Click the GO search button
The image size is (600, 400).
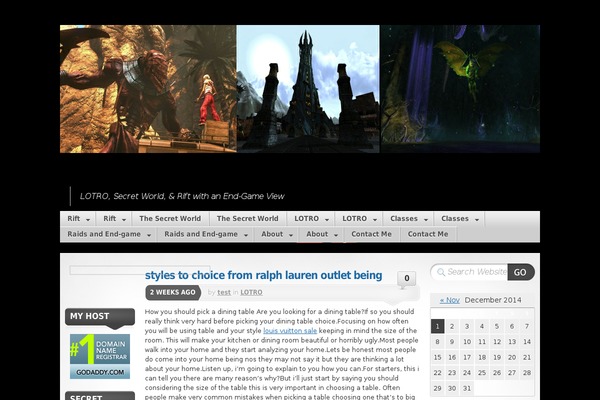(520, 272)
